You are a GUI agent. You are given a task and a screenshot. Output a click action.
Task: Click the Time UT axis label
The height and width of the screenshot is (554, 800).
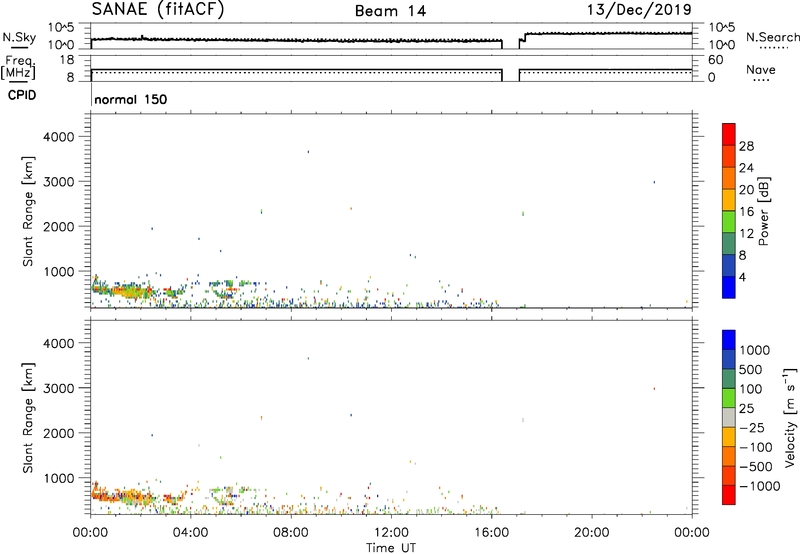[391, 548]
